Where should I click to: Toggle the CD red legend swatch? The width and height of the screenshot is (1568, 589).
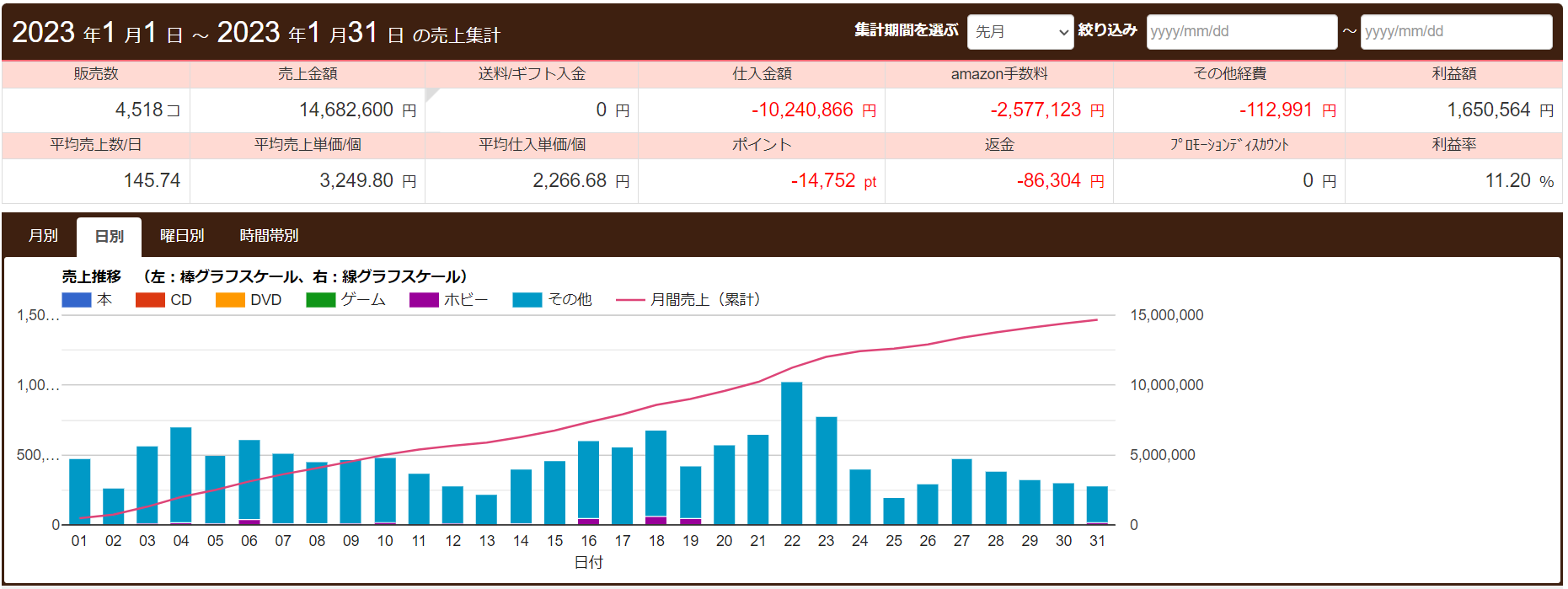150,300
